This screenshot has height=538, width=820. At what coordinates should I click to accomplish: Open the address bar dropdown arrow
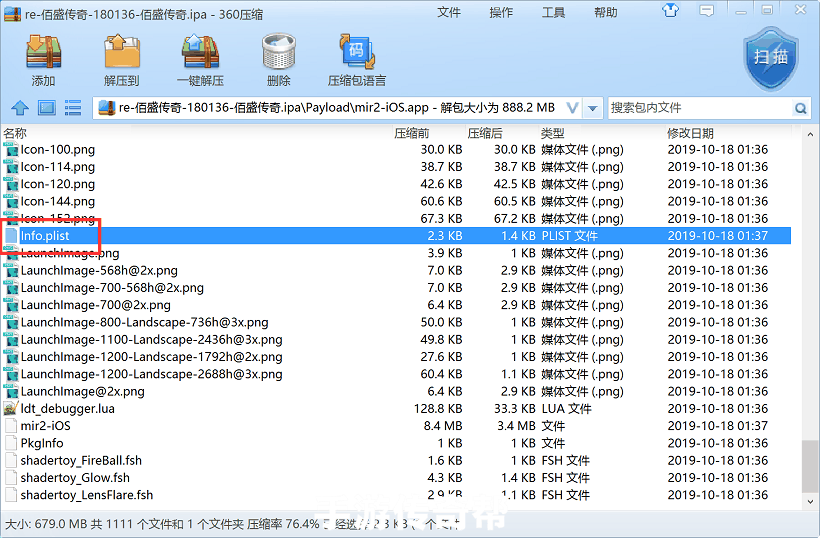click(593, 108)
